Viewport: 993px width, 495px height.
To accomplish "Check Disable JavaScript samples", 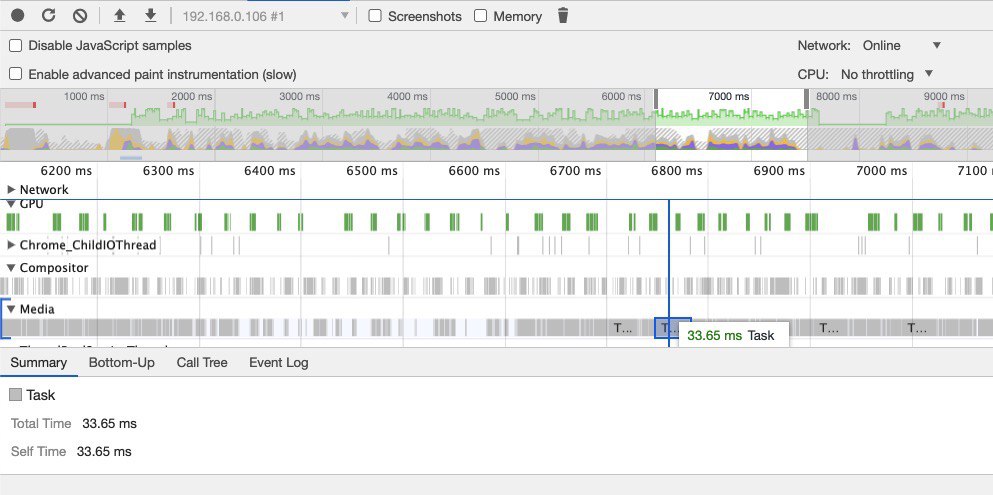I will pos(16,46).
